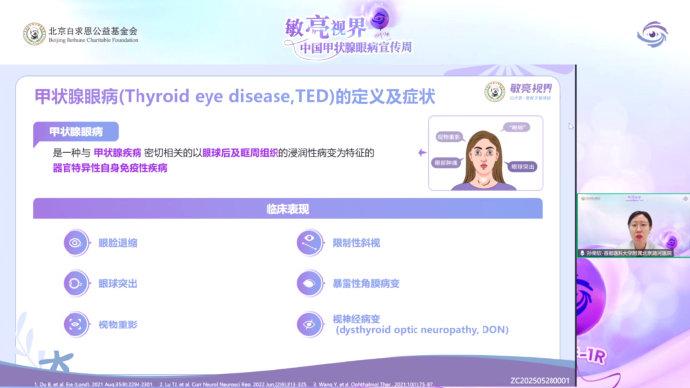Click the purple arrow beside the face illustration
Image resolution: width=690 pixels, height=388 pixels.
tap(422, 152)
